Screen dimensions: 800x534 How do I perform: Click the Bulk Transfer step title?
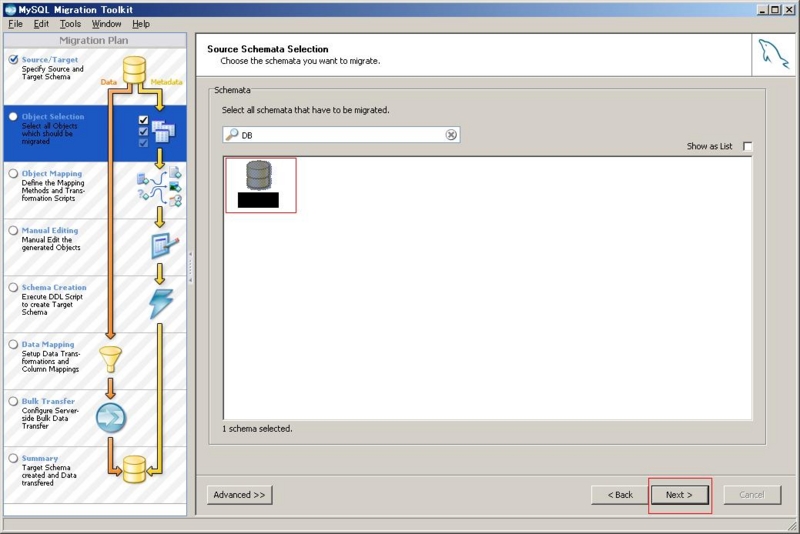coord(48,401)
